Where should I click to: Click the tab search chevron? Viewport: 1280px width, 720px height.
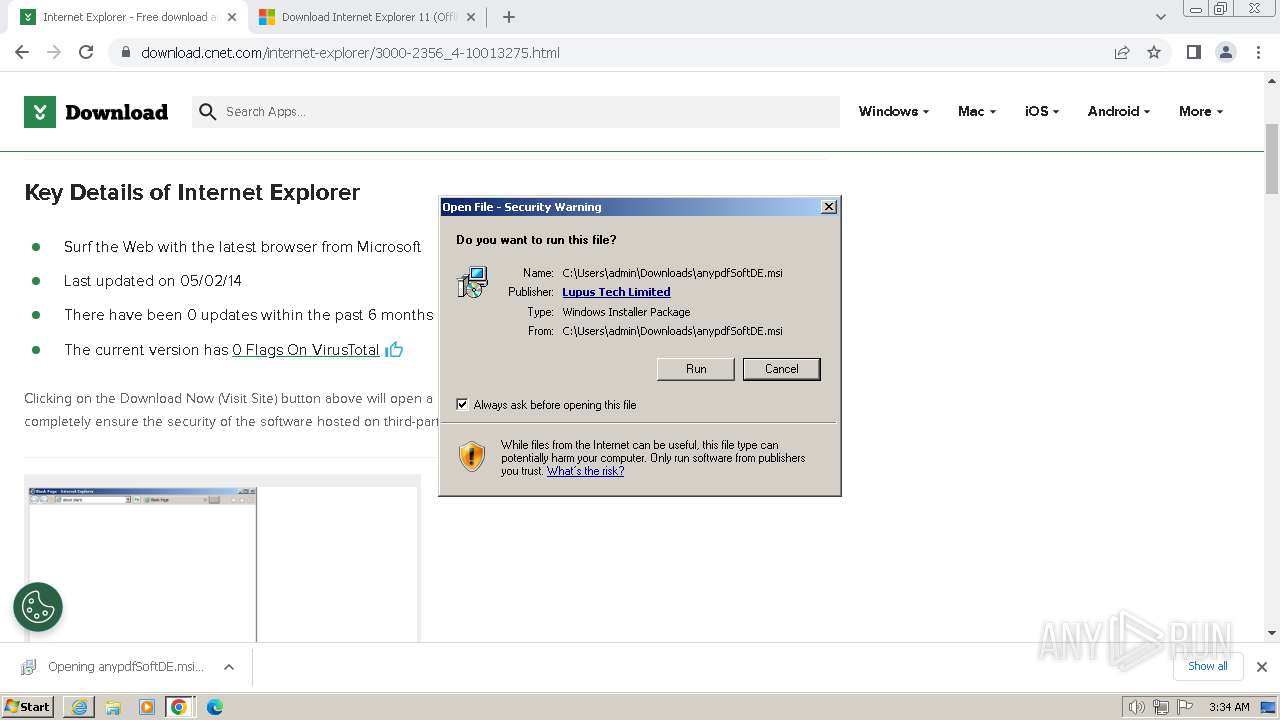pos(1160,17)
